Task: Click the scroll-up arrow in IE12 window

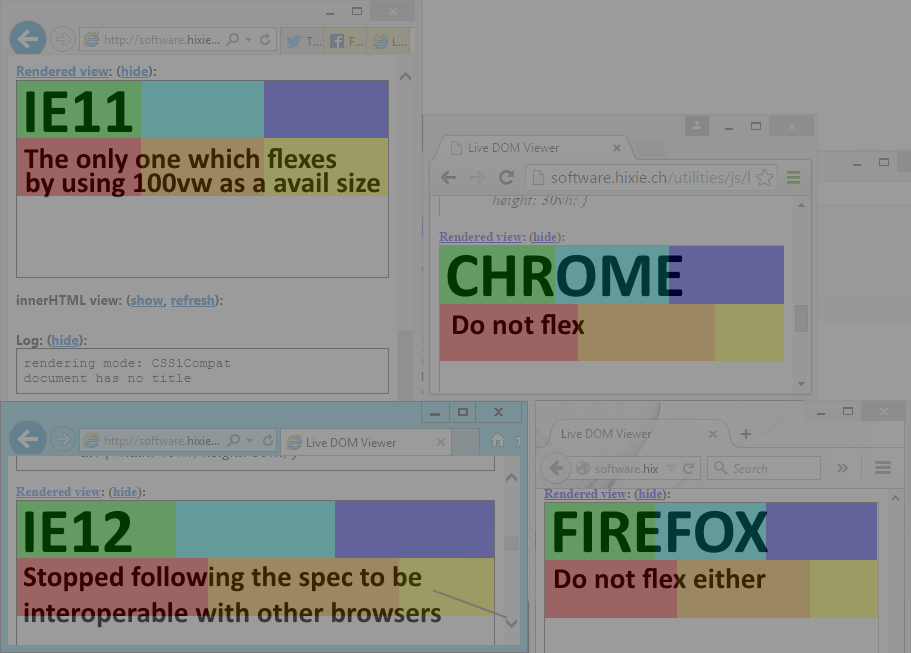Action: 511,478
